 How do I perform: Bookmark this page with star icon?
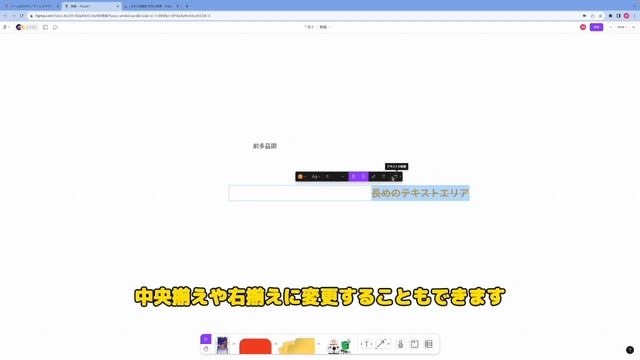point(600,16)
